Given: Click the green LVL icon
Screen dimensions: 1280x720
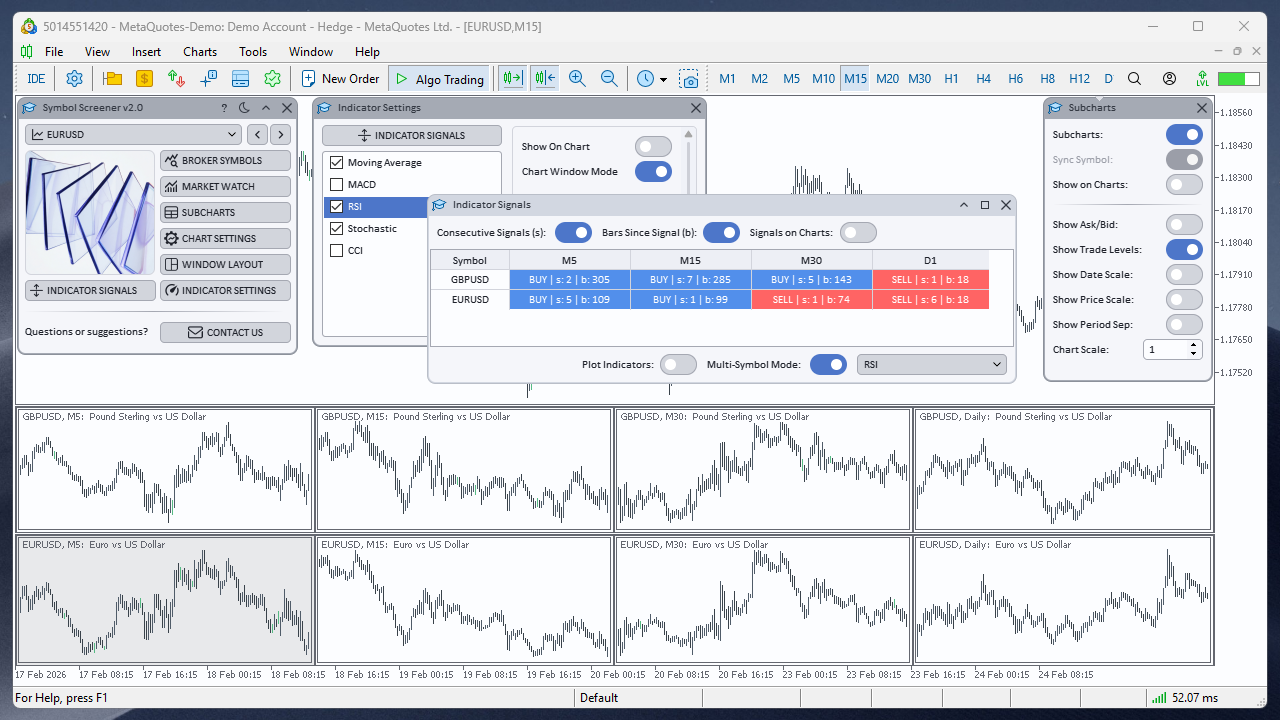Looking at the screenshot, I should (x=1202, y=78).
